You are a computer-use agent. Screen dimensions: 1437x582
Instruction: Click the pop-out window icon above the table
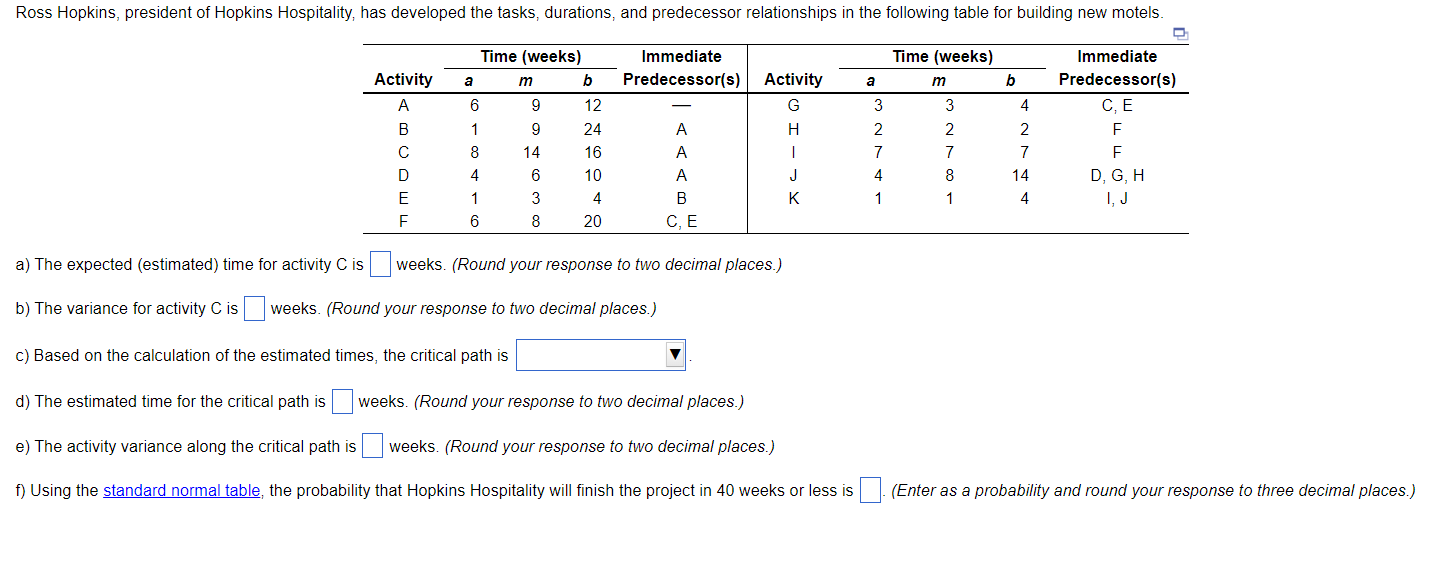[1180, 33]
